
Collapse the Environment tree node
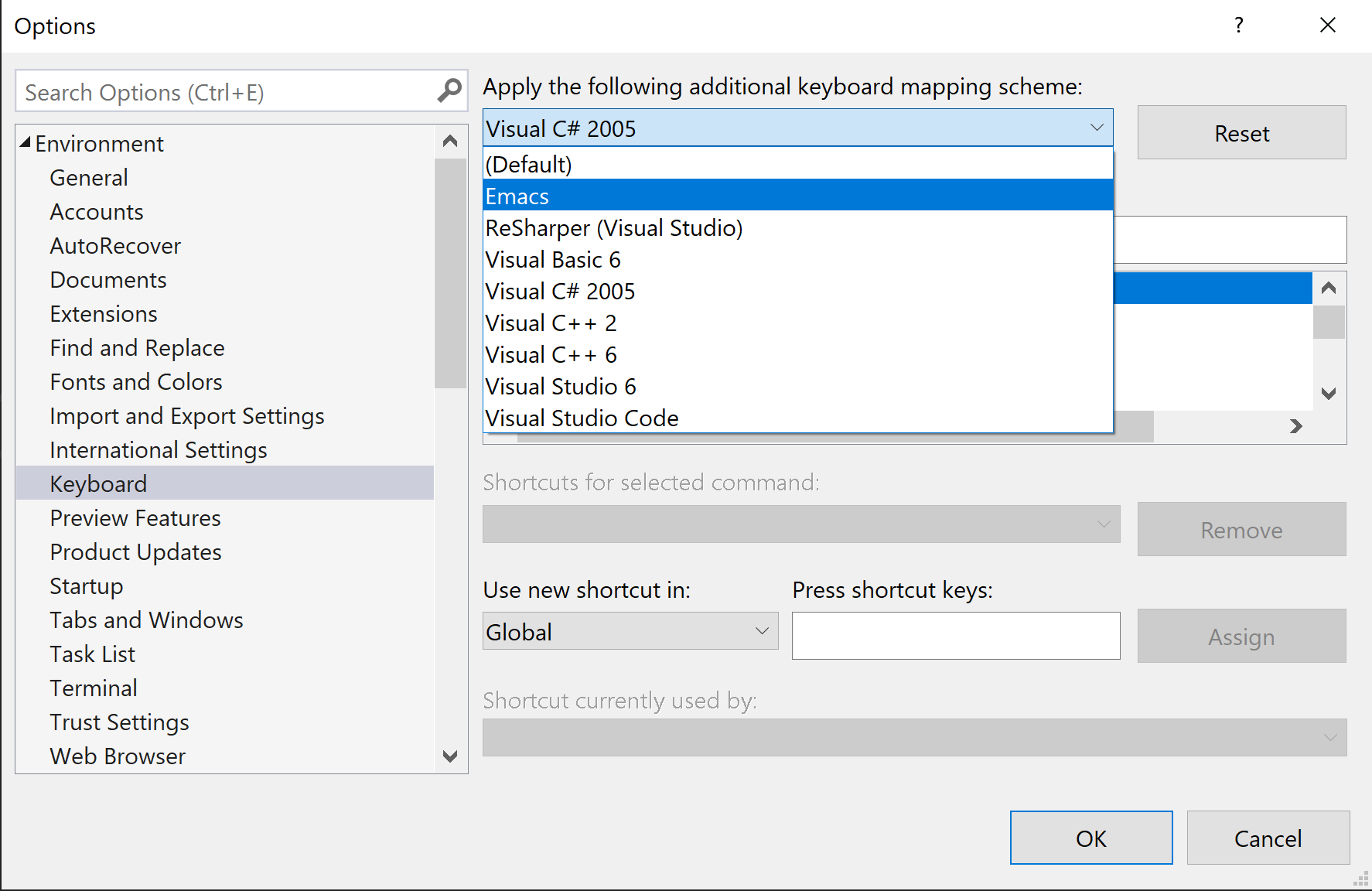[x=26, y=143]
